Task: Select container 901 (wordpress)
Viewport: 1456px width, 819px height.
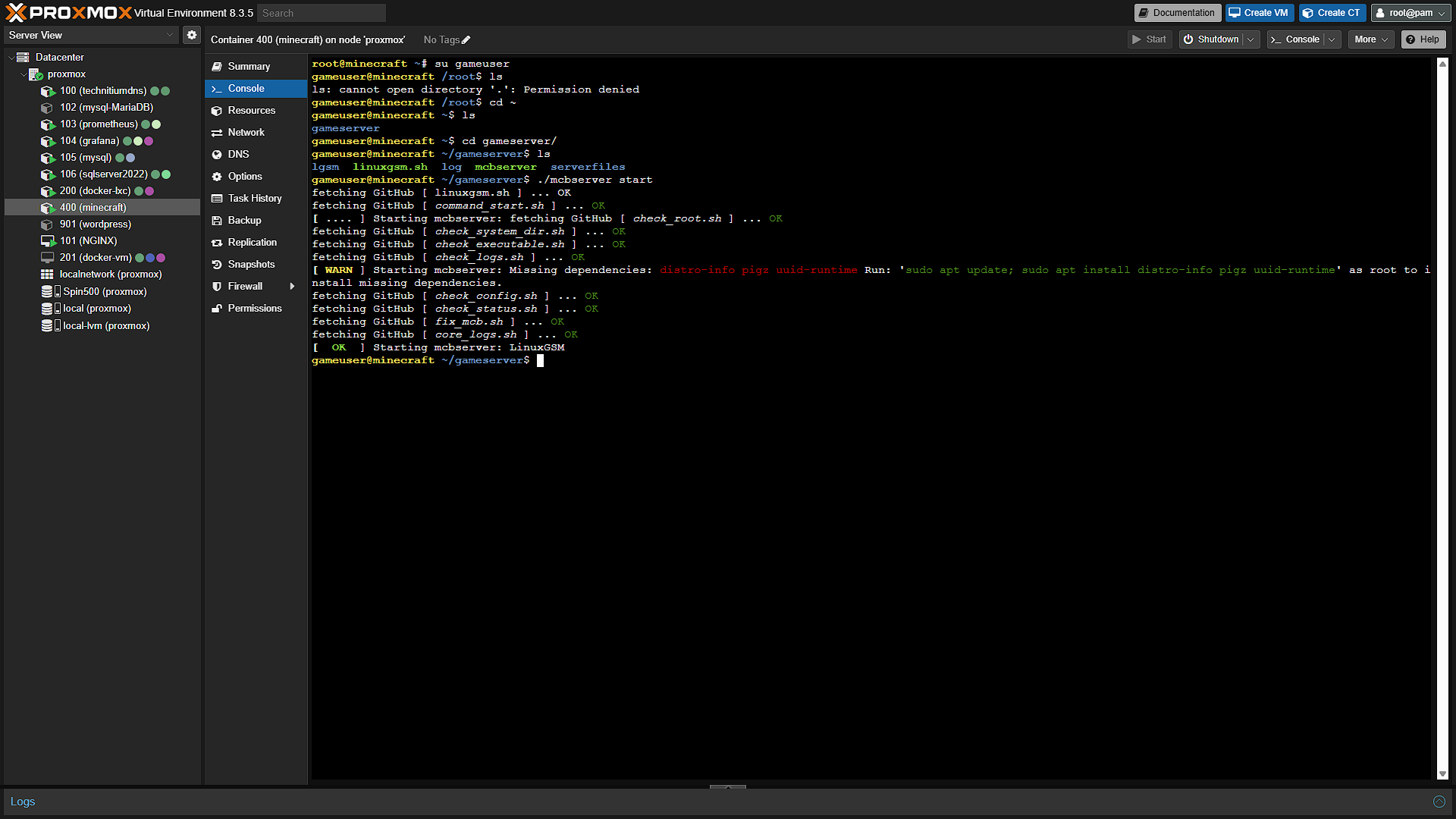Action: (96, 224)
